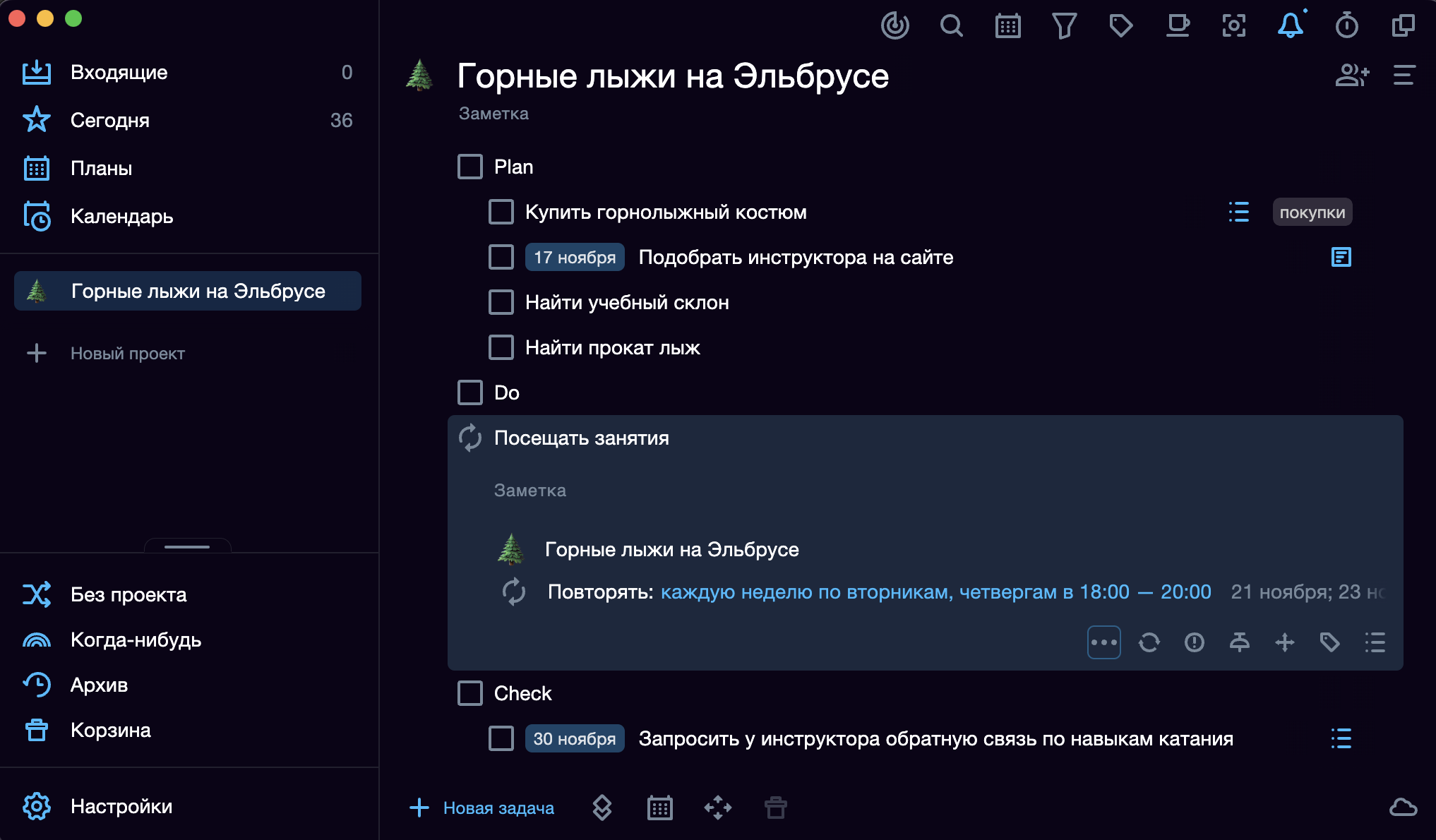
Task: Set priority with exclamation circle icon
Action: click(x=1195, y=642)
